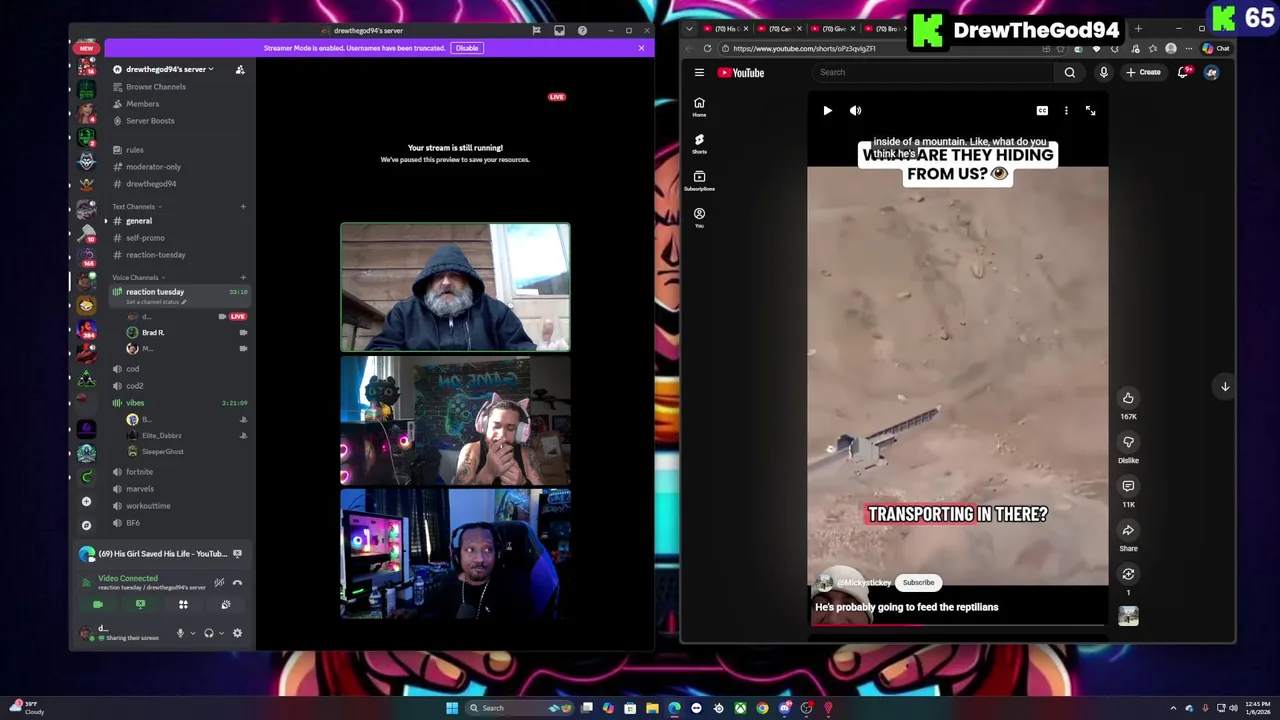Open the Short's comments showing 11K
This screenshot has width=1280, height=720.
click(1128, 486)
